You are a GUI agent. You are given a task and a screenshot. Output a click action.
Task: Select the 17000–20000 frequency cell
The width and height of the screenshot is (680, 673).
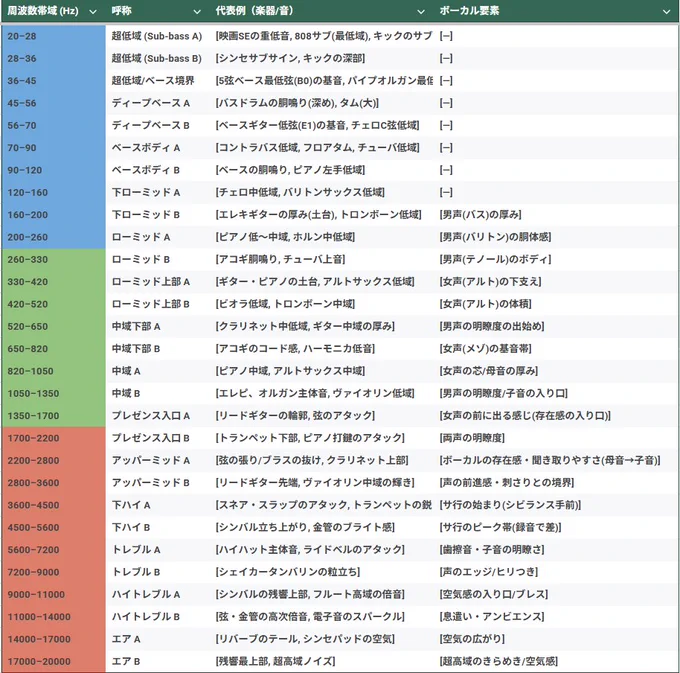click(54, 661)
